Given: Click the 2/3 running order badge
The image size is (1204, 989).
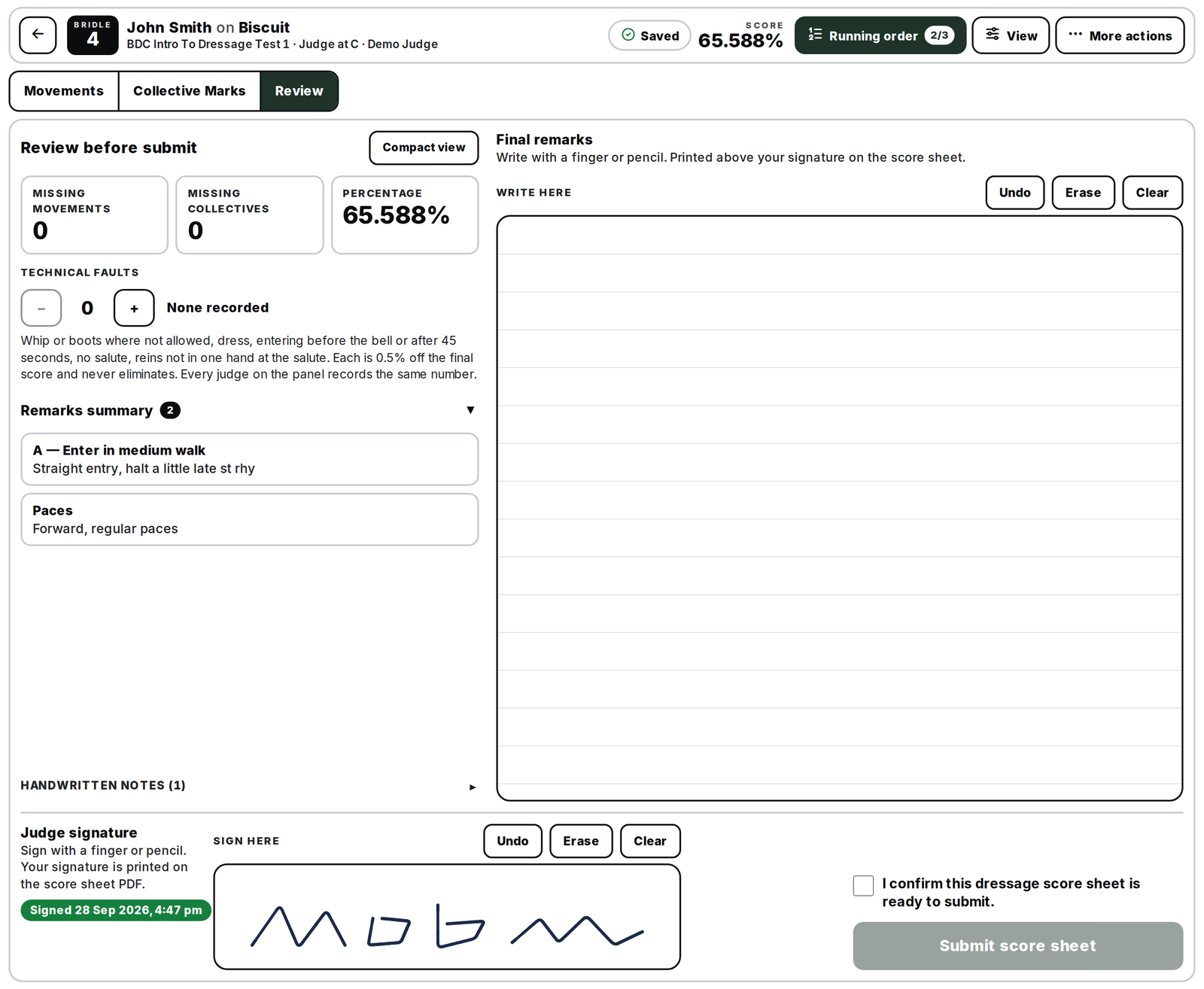Looking at the screenshot, I should (x=939, y=35).
